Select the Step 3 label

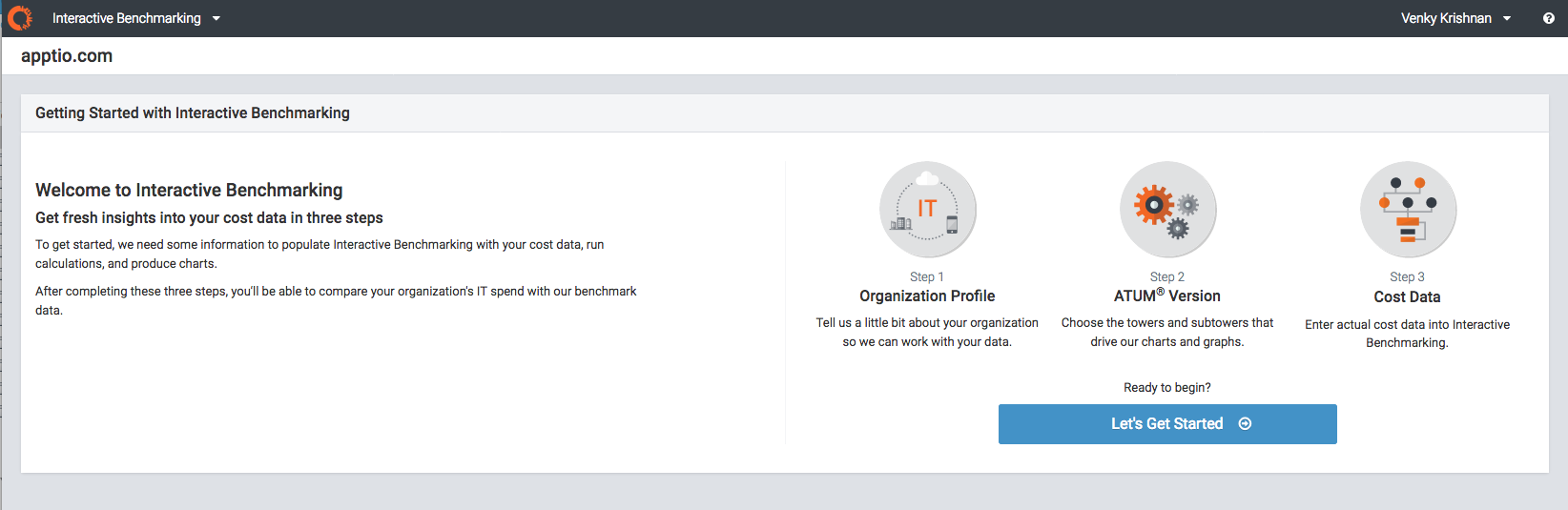[1408, 276]
